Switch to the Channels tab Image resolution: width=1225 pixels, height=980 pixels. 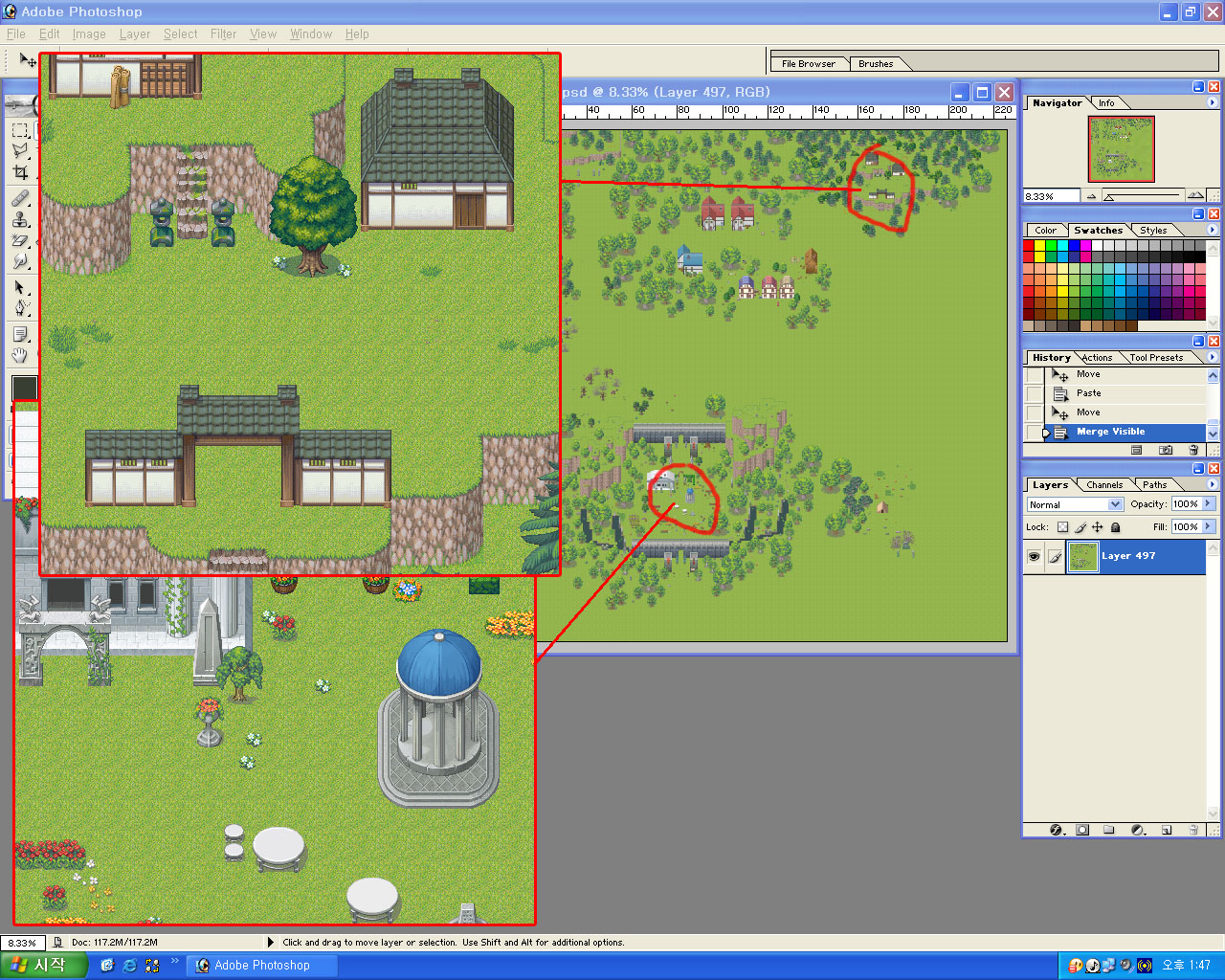click(x=1104, y=485)
